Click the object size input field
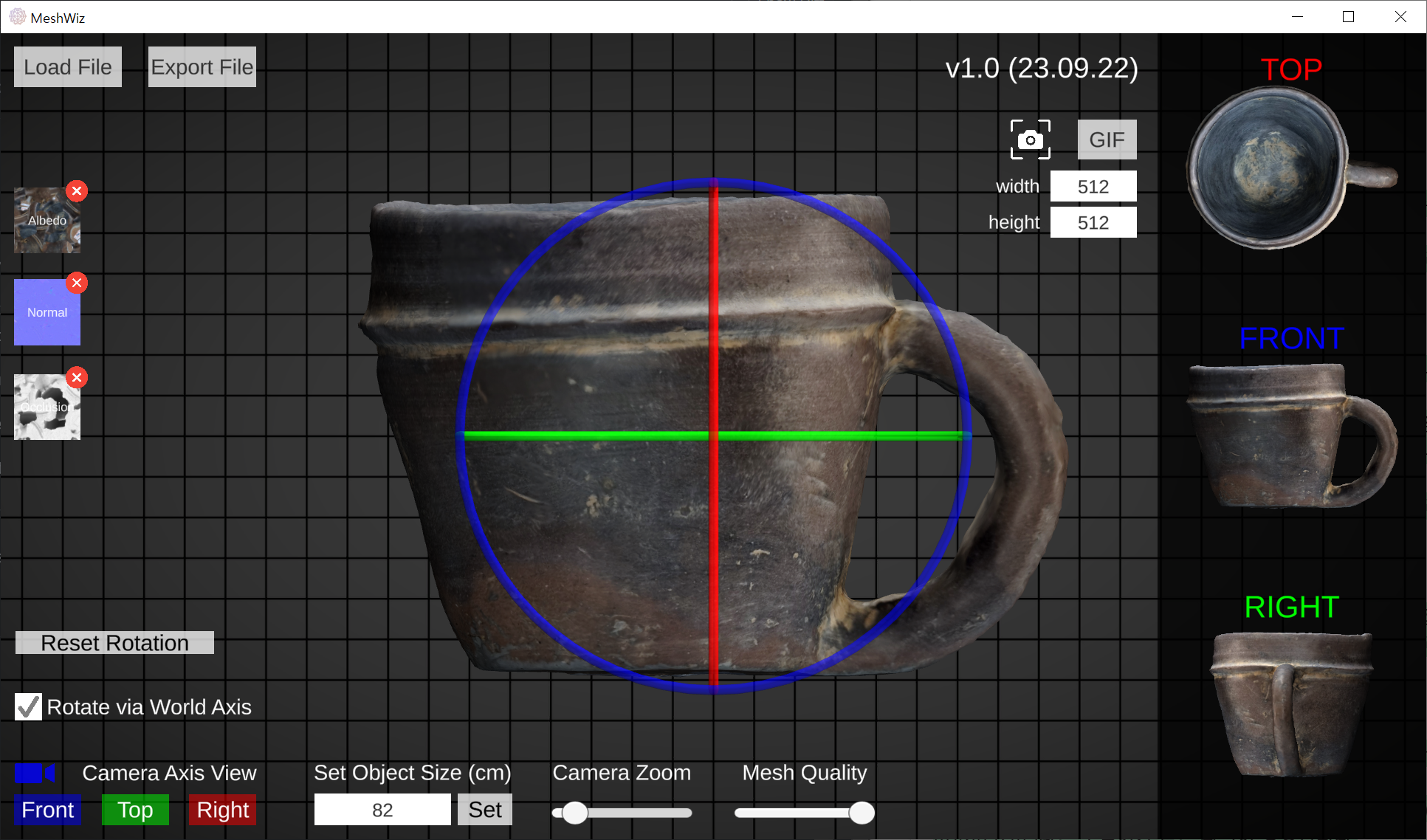Image resolution: width=1427 pixels, height=840 pixels. 382,810
